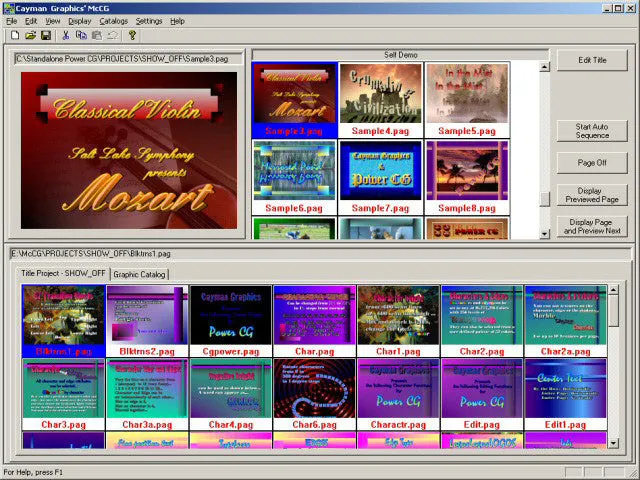Select the Char3.pag thumbnail
The image size is (640, 480).
[x=64, y=394]
